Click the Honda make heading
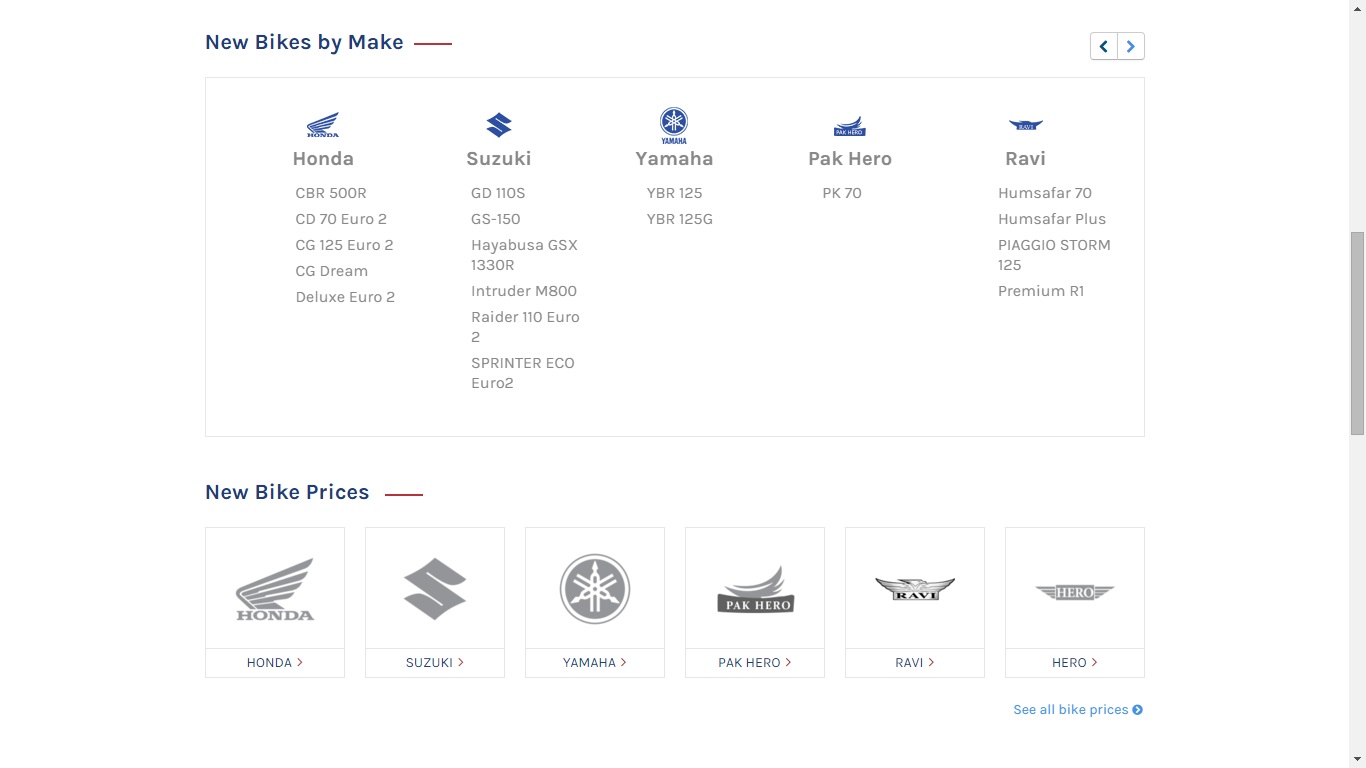Image resolution: width=1366 pixels, height=768 pixels. [323, 159]
